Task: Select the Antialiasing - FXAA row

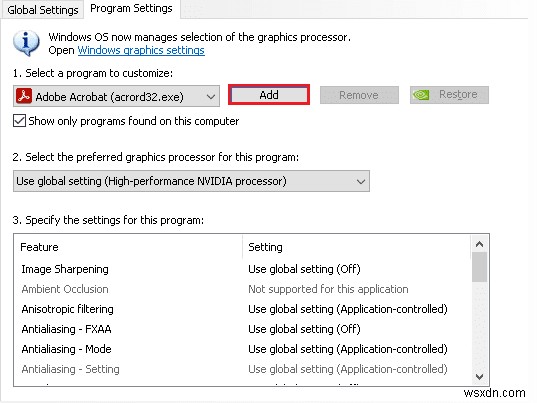Action: 242,329
